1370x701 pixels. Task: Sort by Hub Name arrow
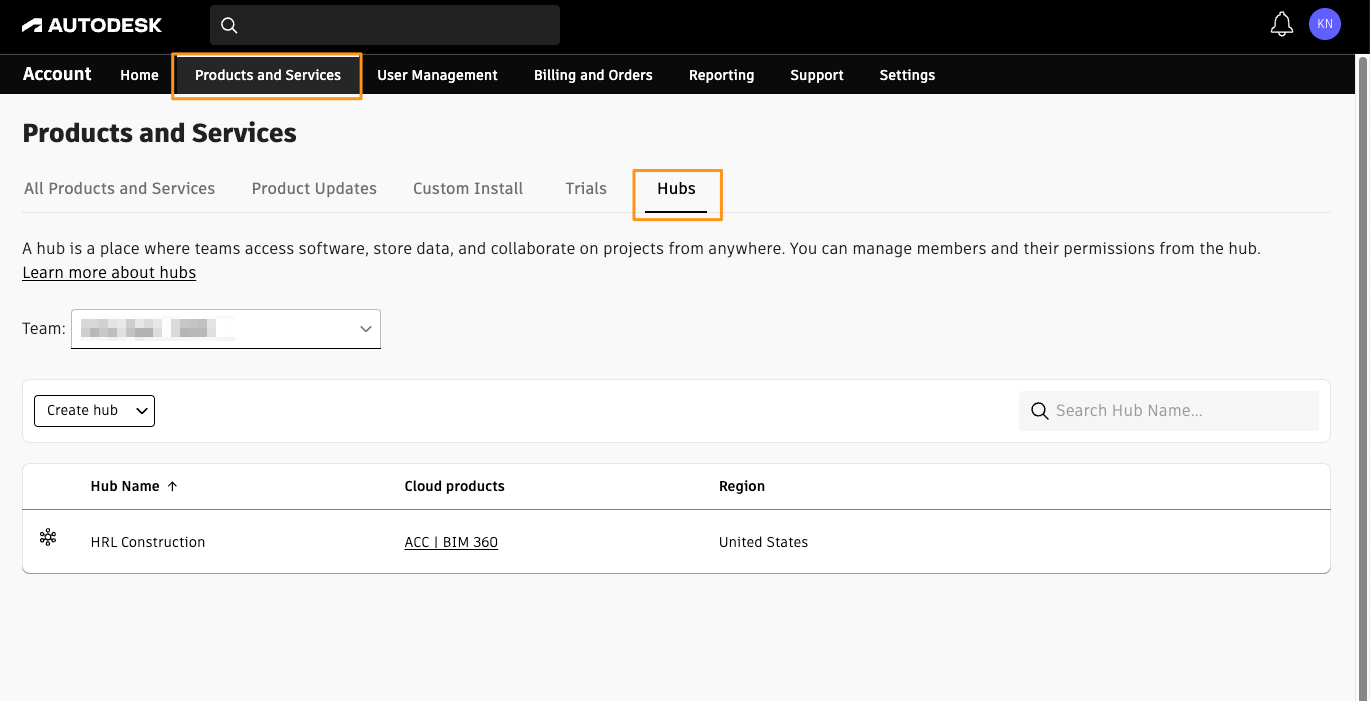172,486
